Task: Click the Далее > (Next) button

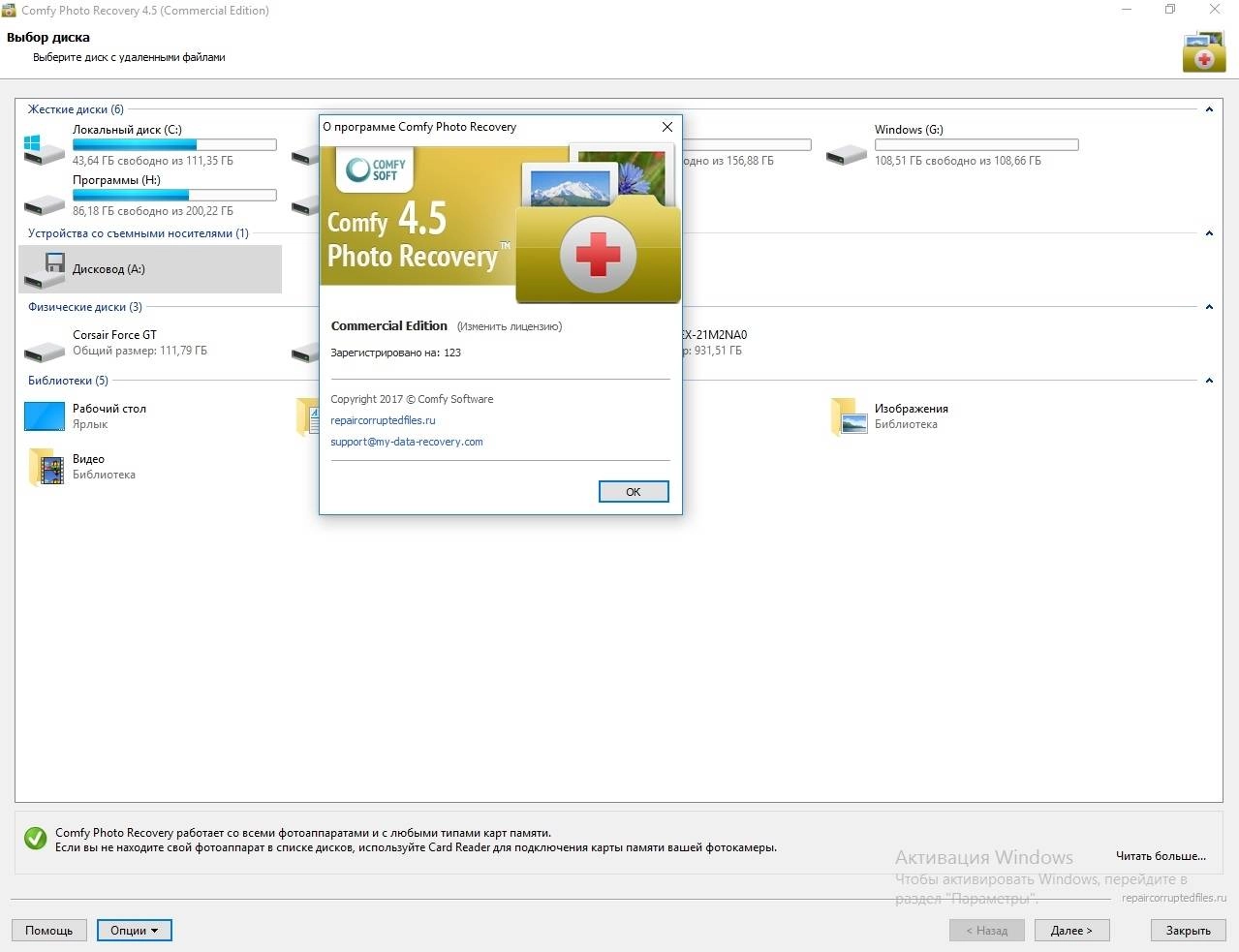Action: 1071,931
